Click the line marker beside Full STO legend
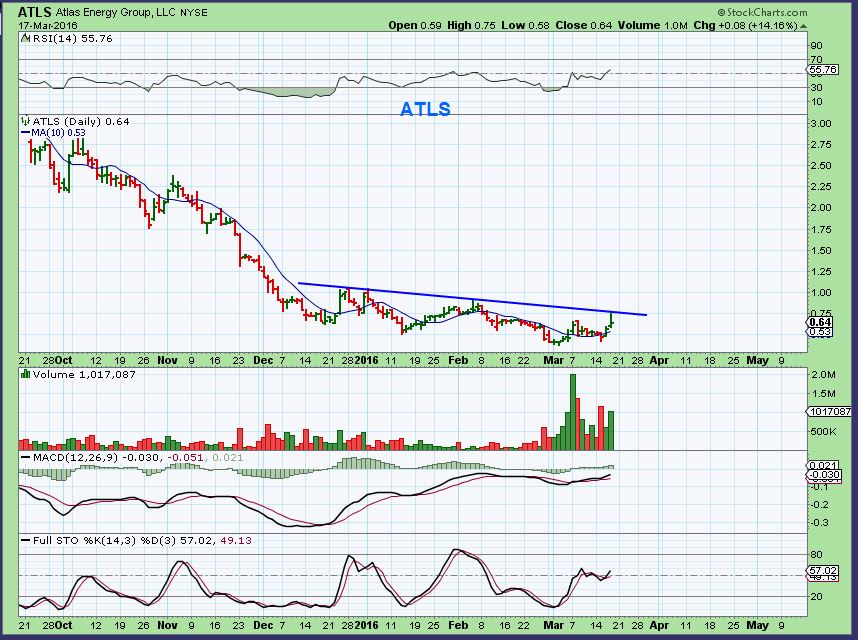The height and width of the screenshot is (640, 858). 26,540
